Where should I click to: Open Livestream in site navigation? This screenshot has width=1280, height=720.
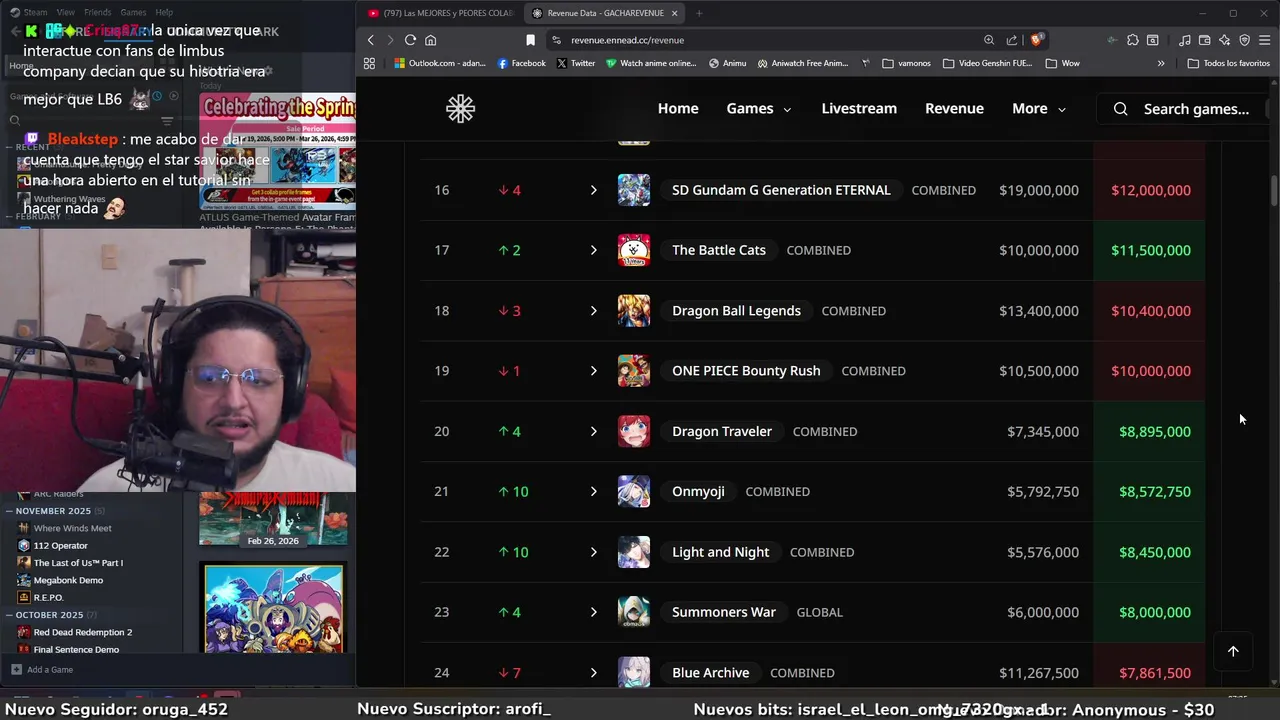[859, 109]
